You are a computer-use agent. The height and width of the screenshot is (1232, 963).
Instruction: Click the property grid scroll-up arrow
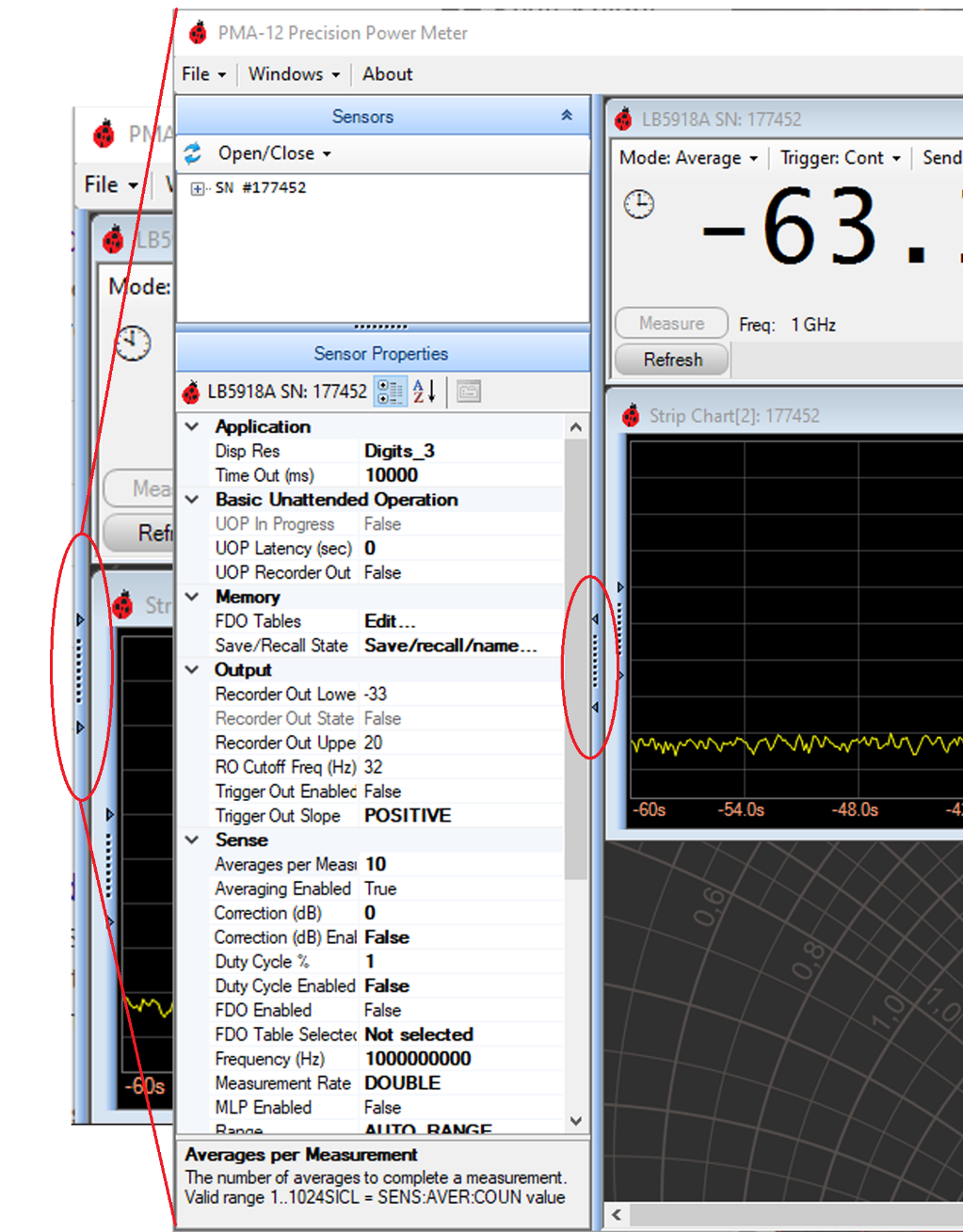[x=576, y=427]
